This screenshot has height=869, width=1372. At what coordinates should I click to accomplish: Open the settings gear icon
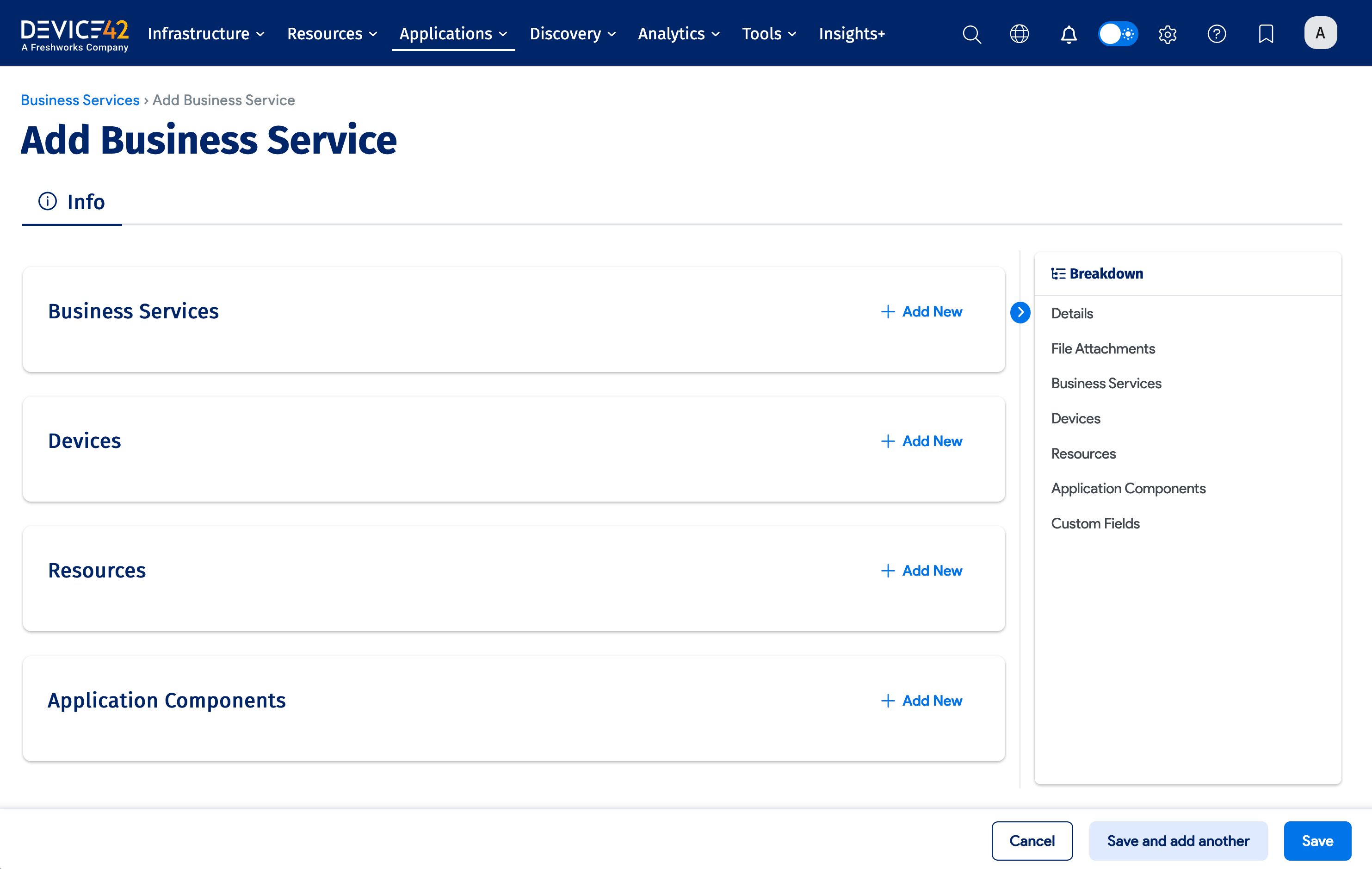(1167, 34)
